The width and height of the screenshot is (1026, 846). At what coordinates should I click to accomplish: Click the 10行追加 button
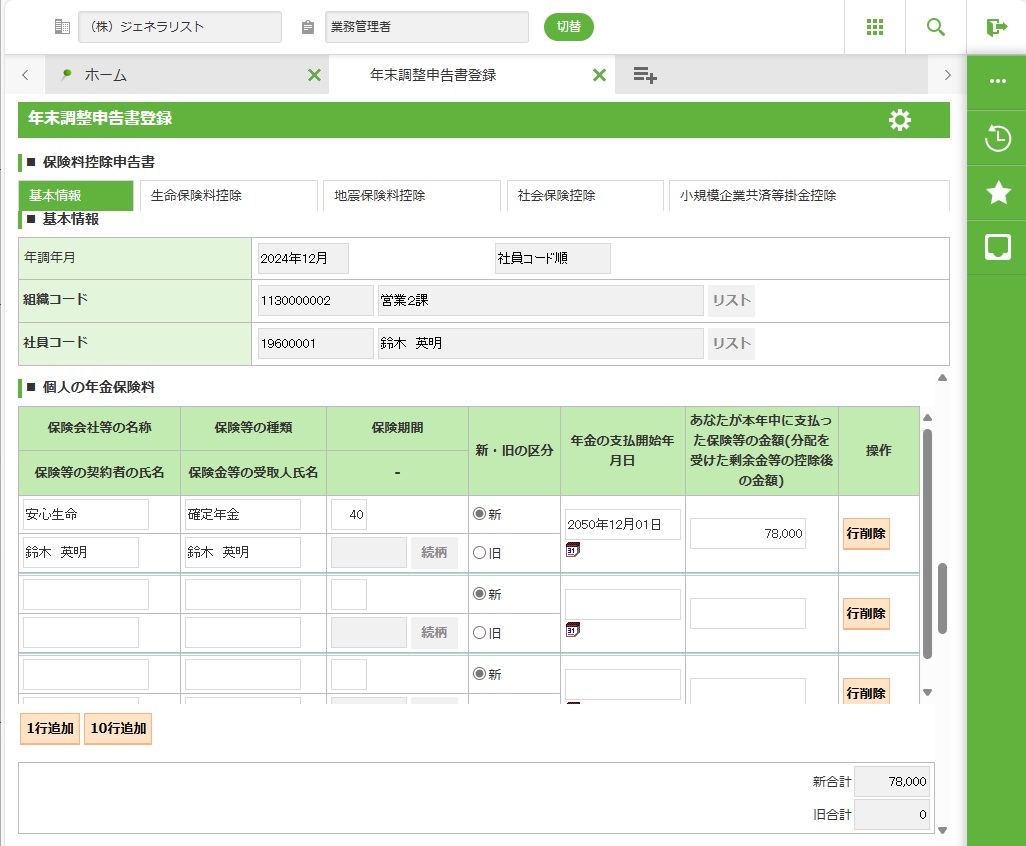[118, 729]
